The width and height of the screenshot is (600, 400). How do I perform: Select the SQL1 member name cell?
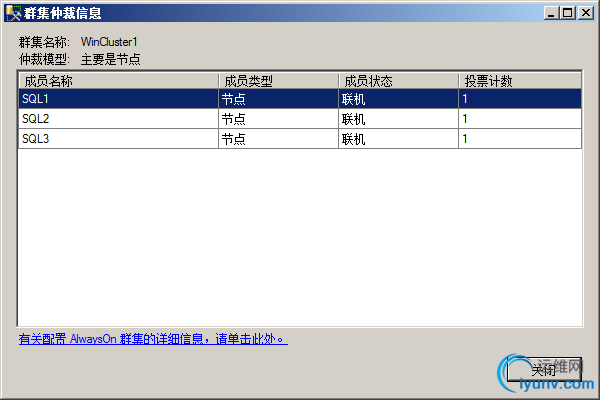click(118, 99)
